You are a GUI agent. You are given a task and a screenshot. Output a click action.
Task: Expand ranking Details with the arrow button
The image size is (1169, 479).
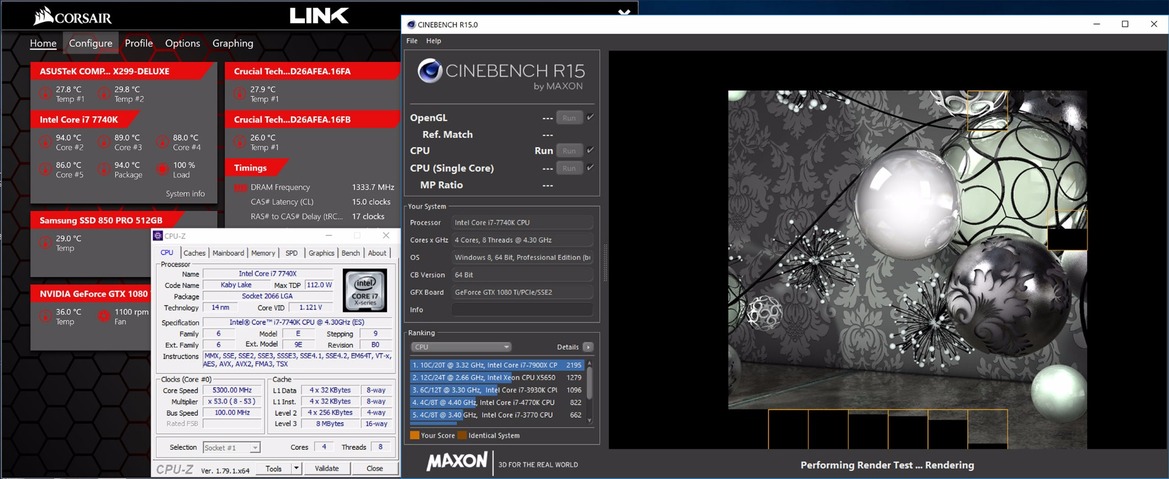(x=588, y=347)
